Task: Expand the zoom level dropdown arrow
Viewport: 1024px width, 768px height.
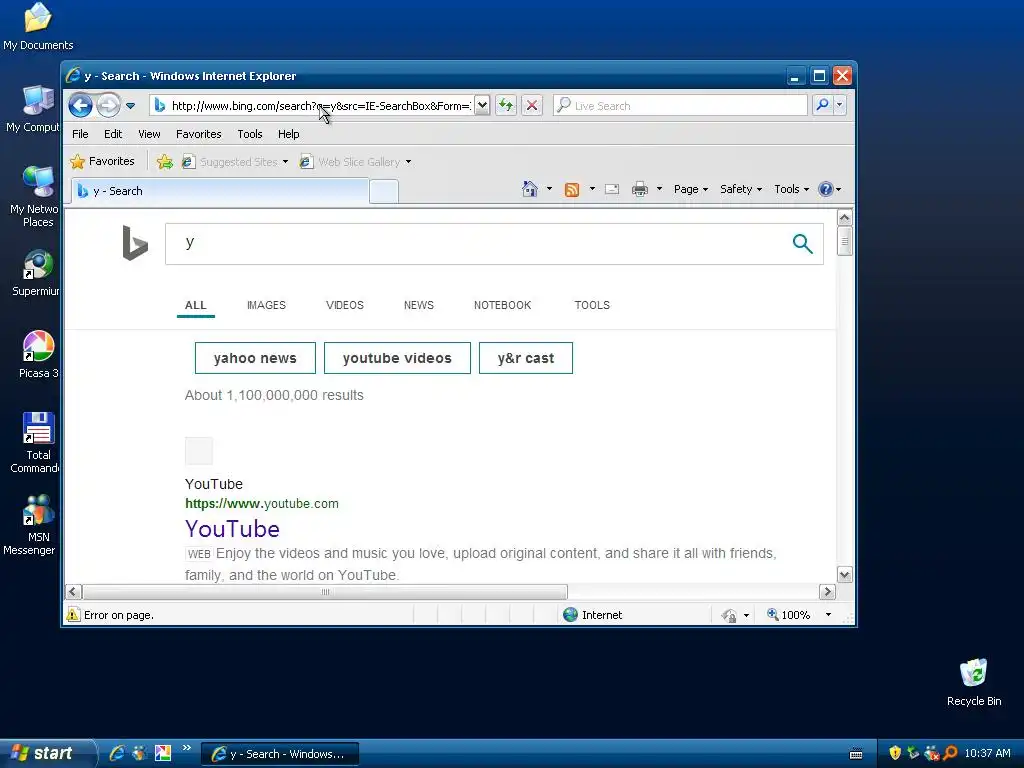Action: pyautogui.click(x=829, y=615)
